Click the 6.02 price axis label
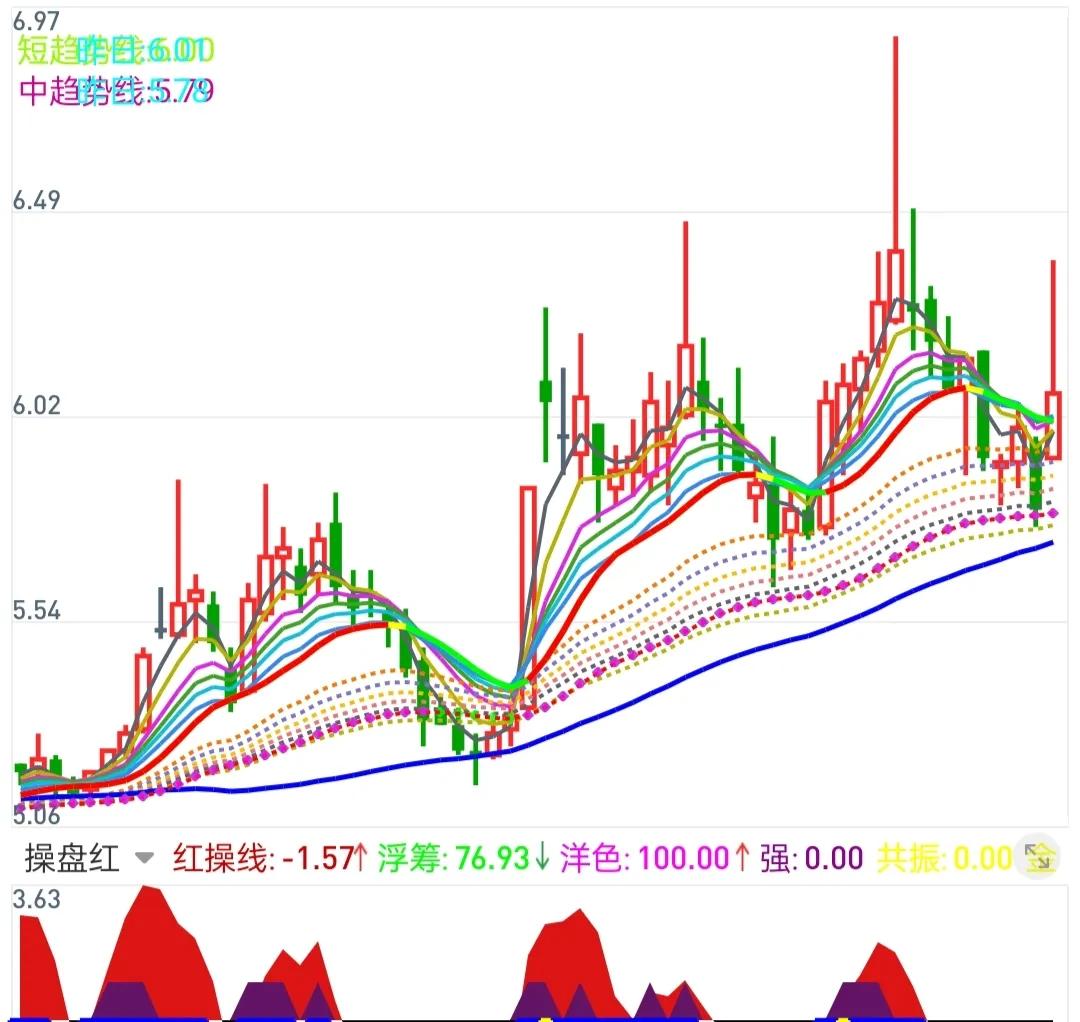This screenshot has height=1022, width=1080. [x=37, y=405]
